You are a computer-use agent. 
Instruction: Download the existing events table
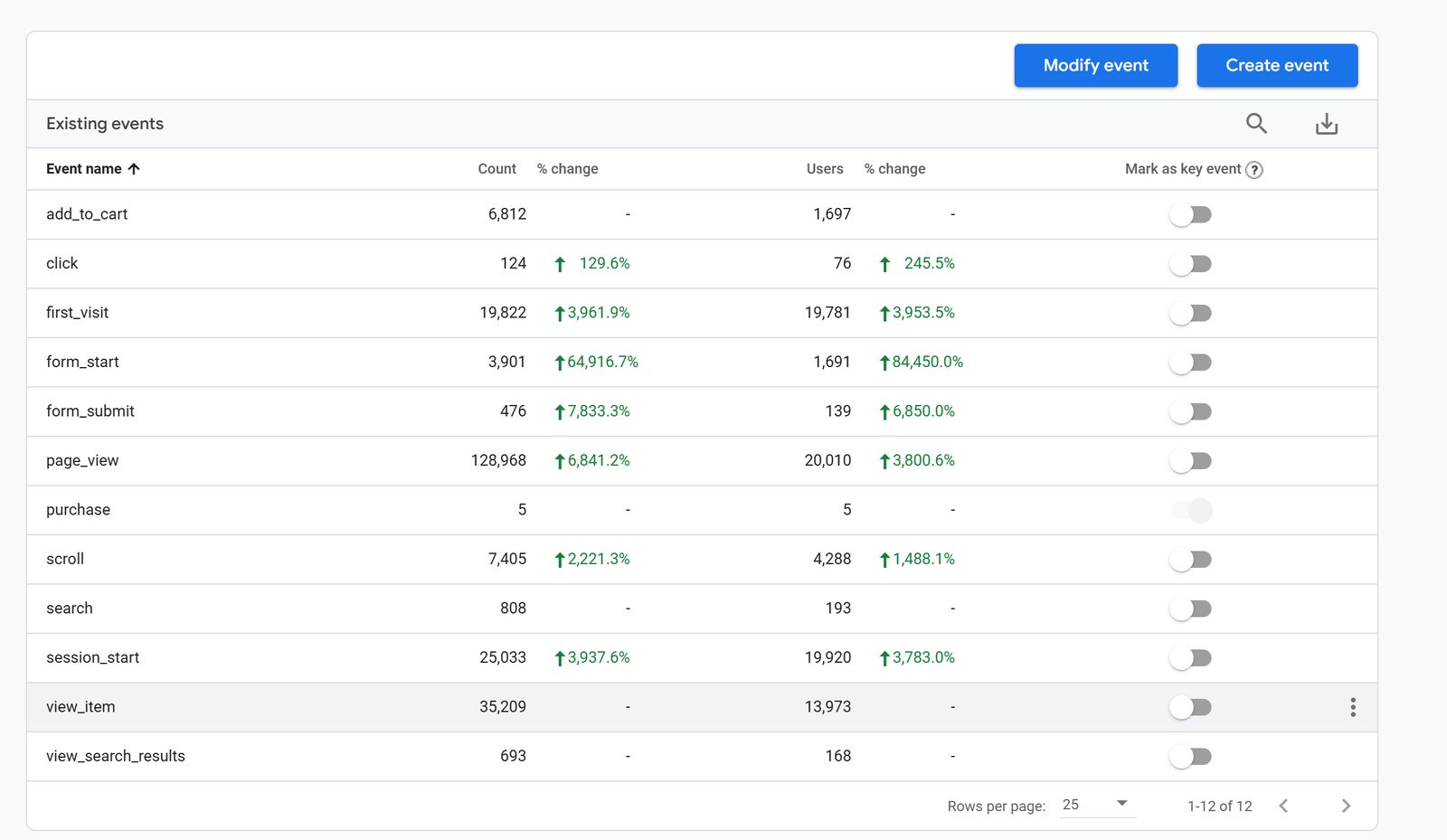1327,124
